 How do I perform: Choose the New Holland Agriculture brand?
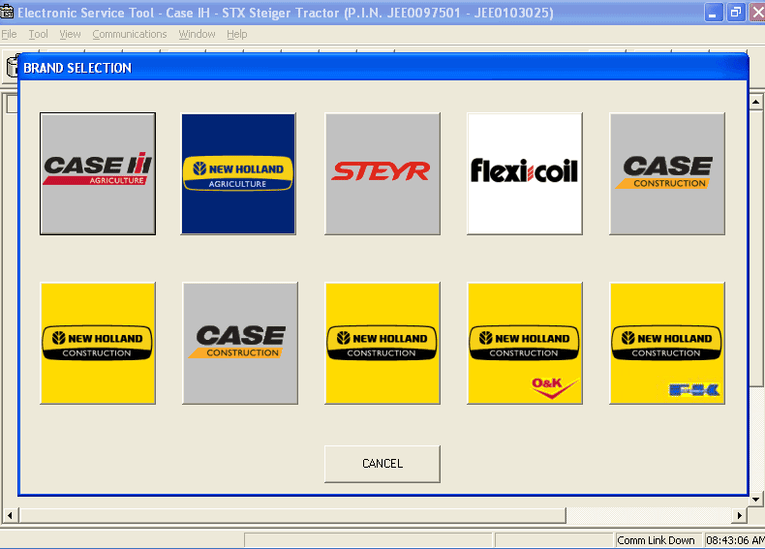238,174
